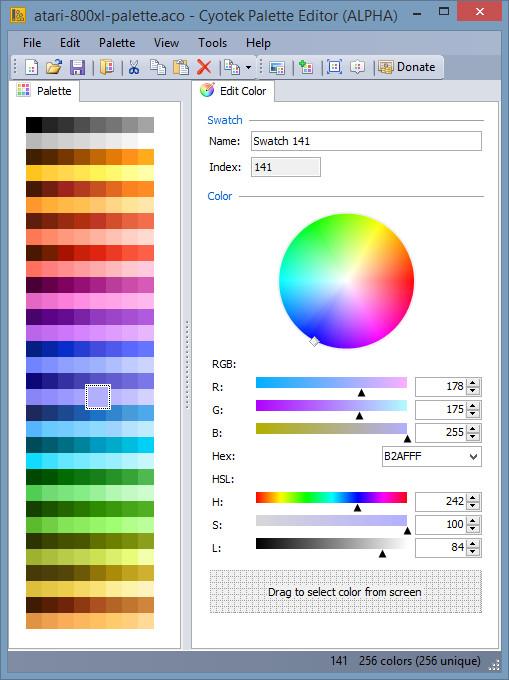The image size is (509, 680).
Task: Decrease the R value with the down arrow
Action: click(473, 391)
